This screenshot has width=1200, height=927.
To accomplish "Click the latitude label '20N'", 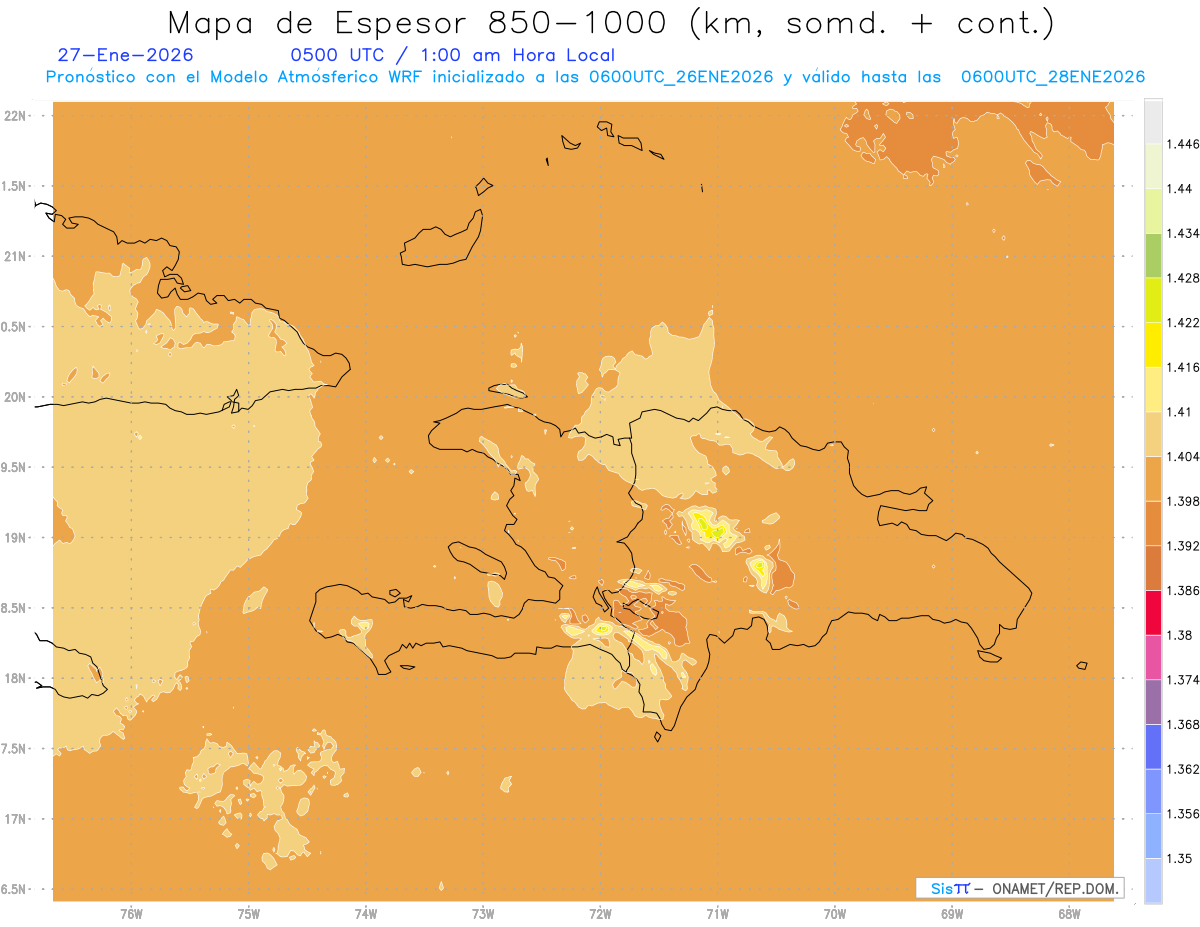I will click(x=15, y=397).
